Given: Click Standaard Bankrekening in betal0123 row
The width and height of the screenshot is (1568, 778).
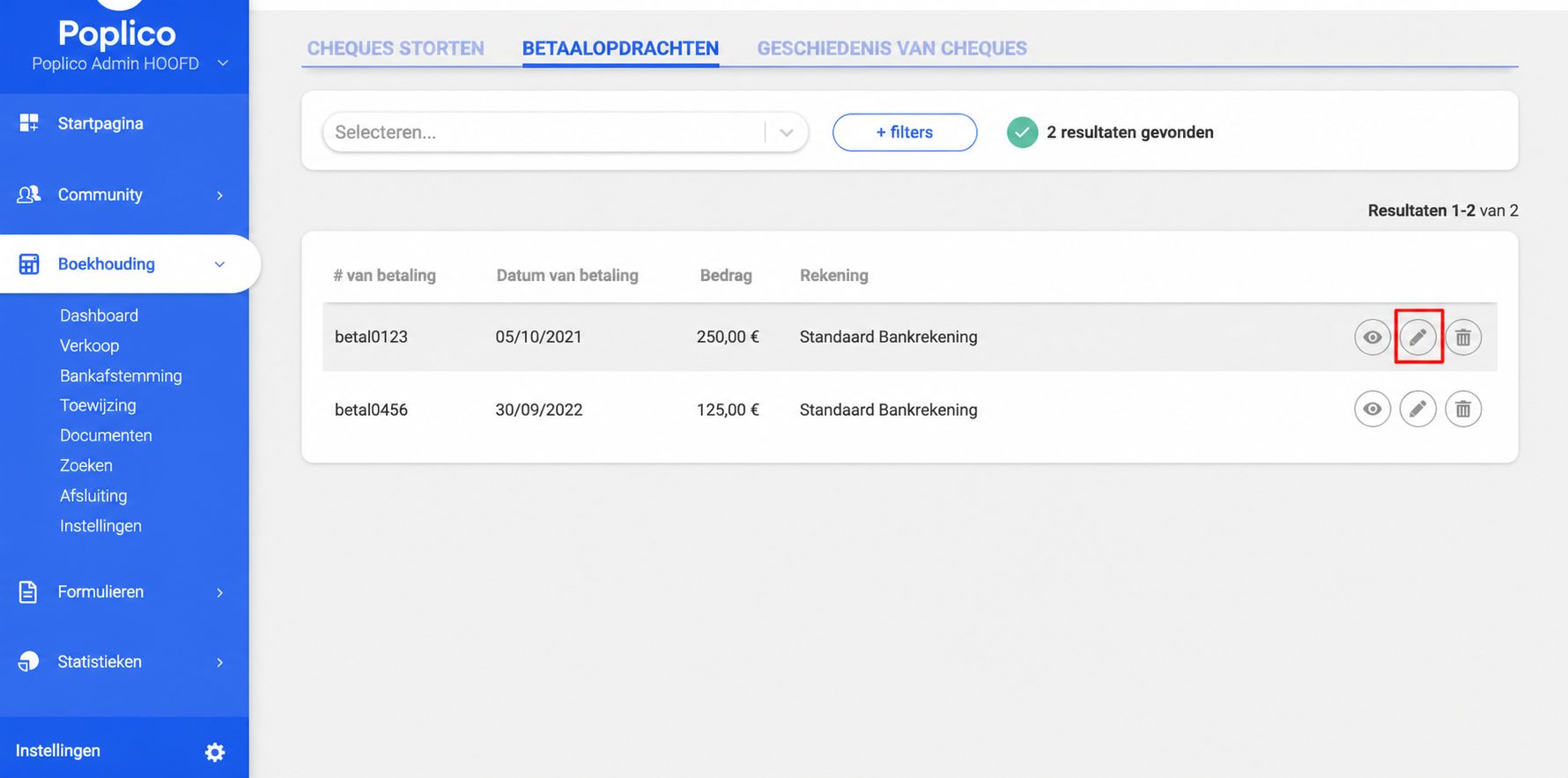Looking at the screenshot, I should click(889, 337).
